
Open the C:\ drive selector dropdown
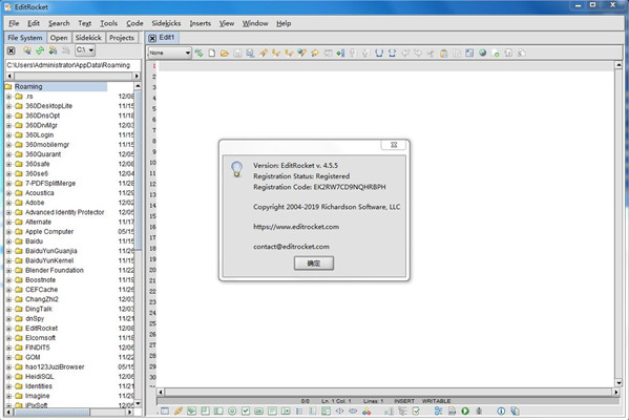[x=85, y=50]
